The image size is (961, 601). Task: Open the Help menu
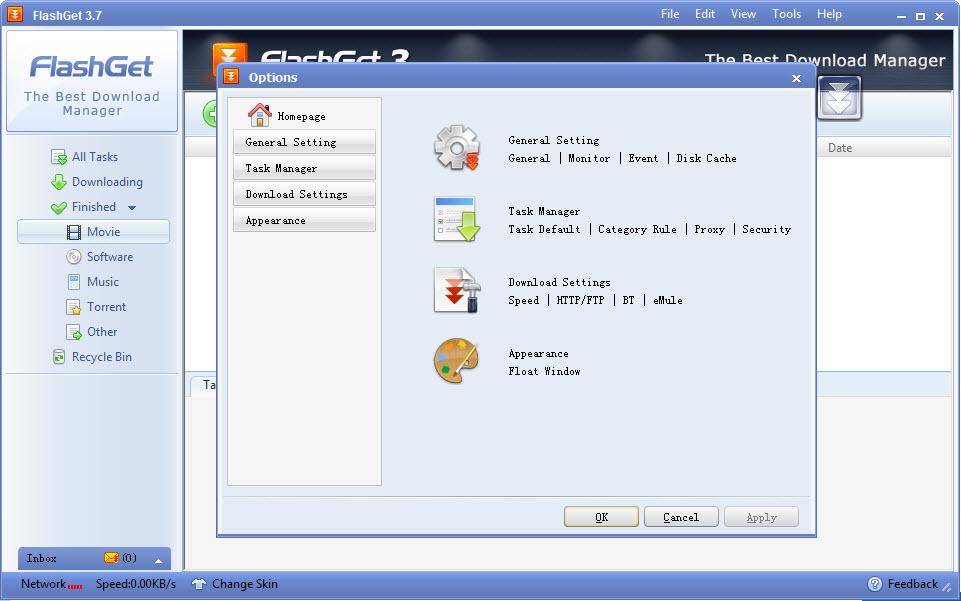829,13
